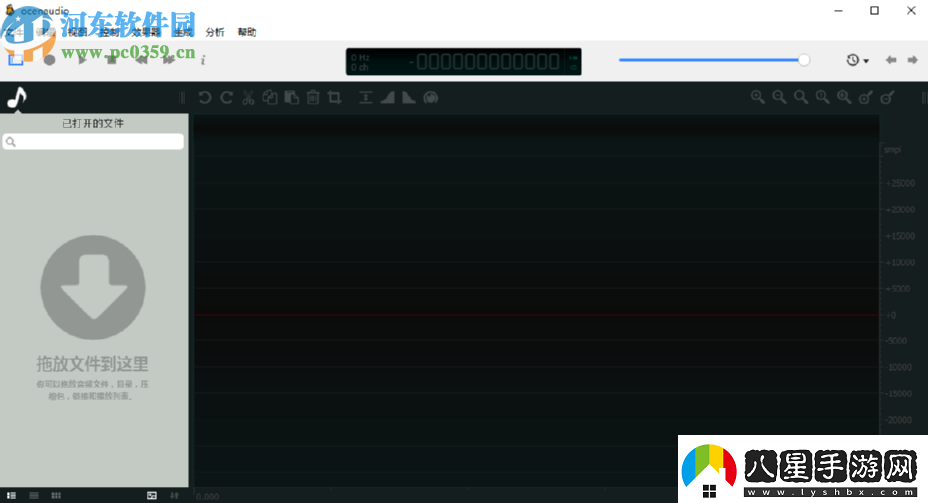Click the music note opened files icon

(17, 98)
